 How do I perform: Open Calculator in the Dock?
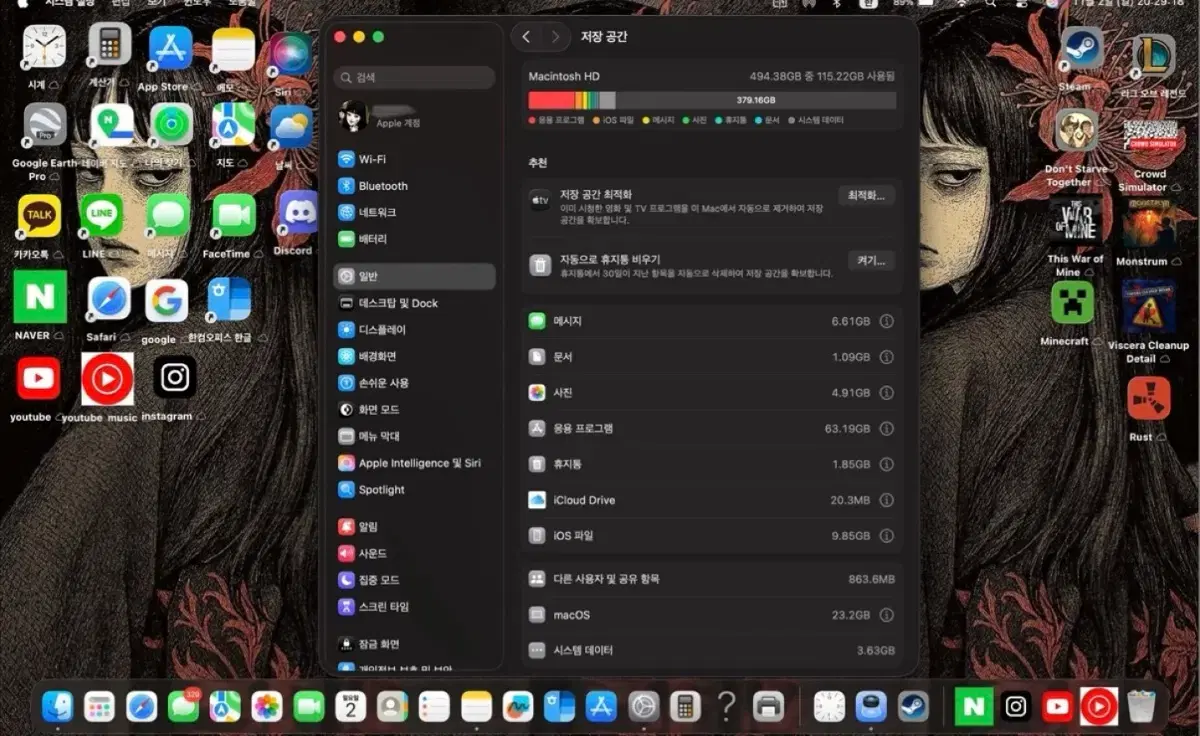pyautogui.click(x=685, y=707)
